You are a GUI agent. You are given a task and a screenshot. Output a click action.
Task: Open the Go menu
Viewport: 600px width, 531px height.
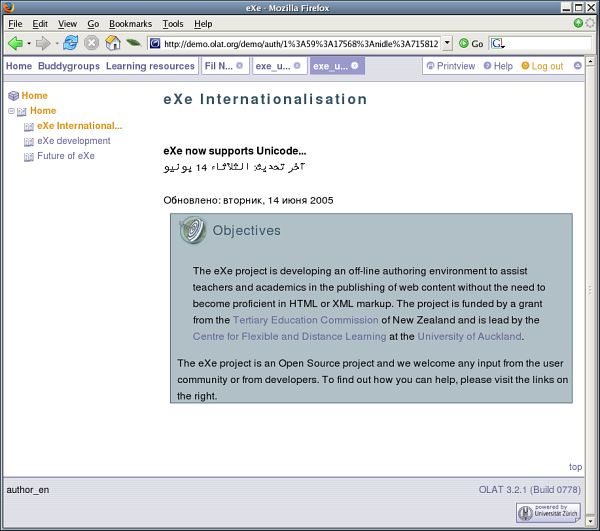coord(93,24)
